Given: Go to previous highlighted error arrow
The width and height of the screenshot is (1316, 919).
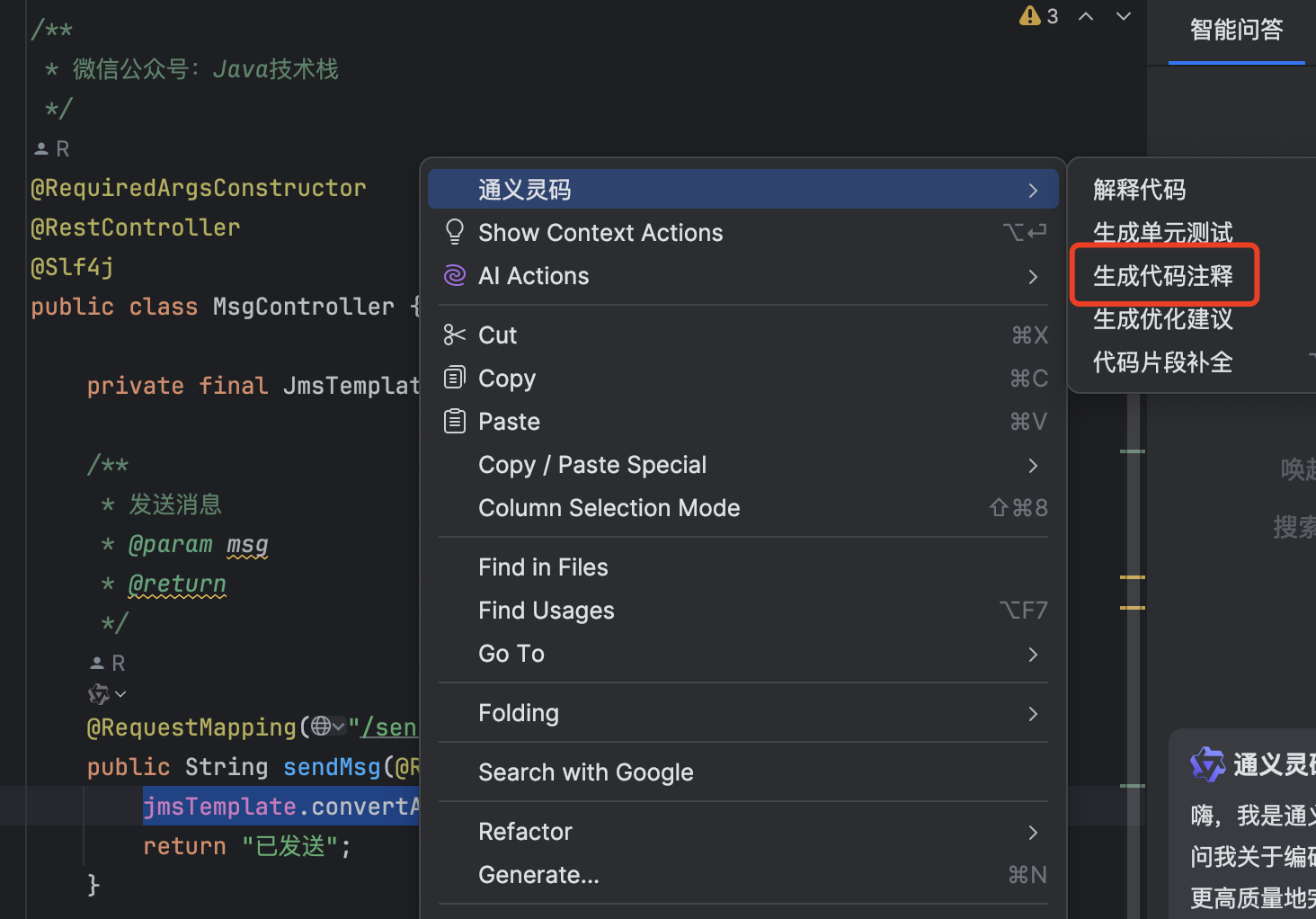Looking at the screenshot, I should pos(1086,16).
